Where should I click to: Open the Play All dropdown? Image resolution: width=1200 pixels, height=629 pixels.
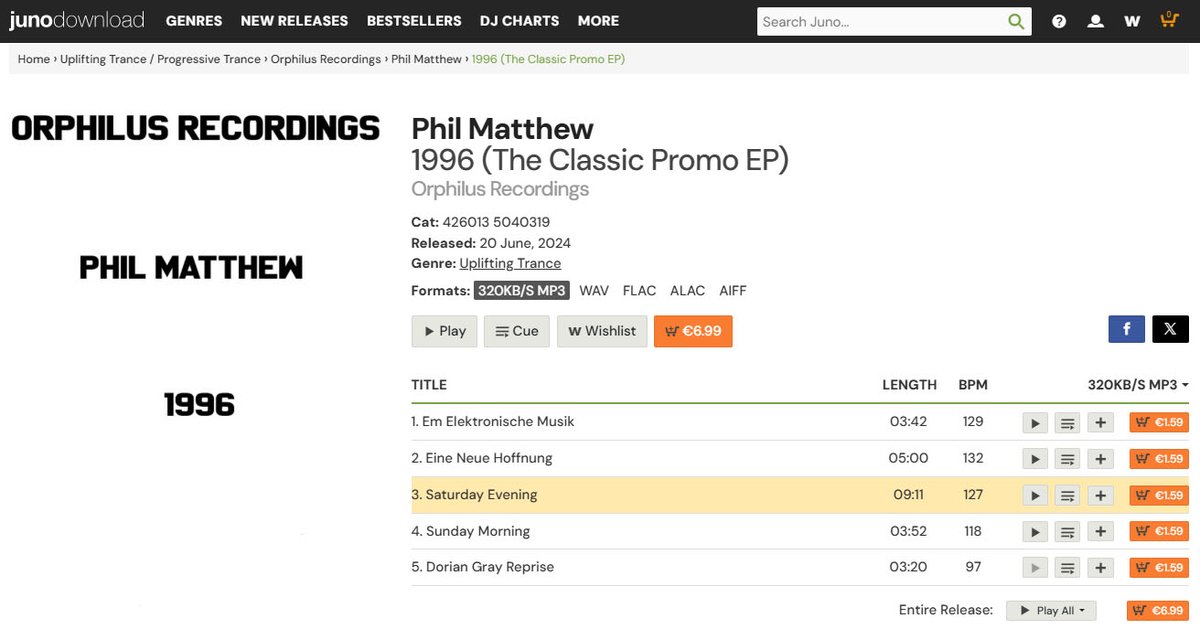click(1051, 611)
